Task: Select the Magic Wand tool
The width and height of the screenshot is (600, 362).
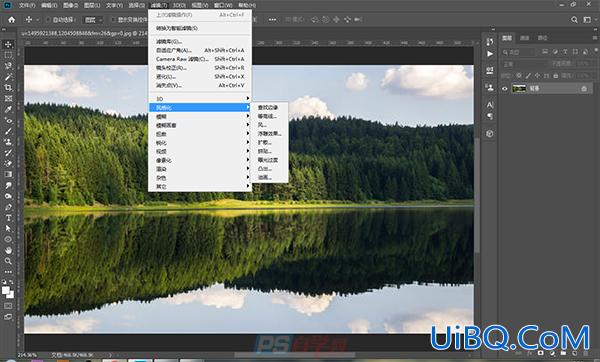Action: coord(8,77)
